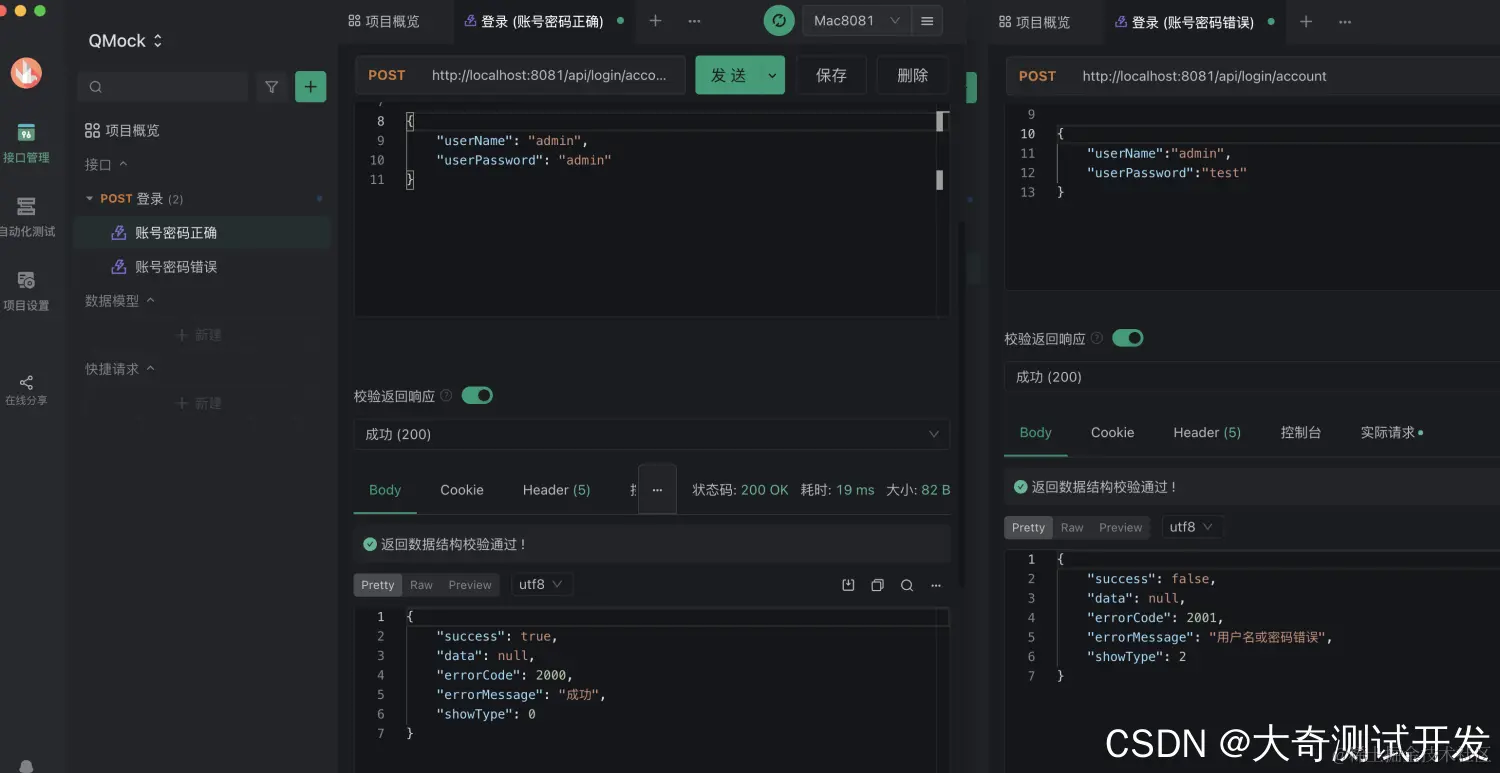Screen dimensions: 1500x773
Task: Open the utf8 encoding dropdown
Action: [540, 584]
